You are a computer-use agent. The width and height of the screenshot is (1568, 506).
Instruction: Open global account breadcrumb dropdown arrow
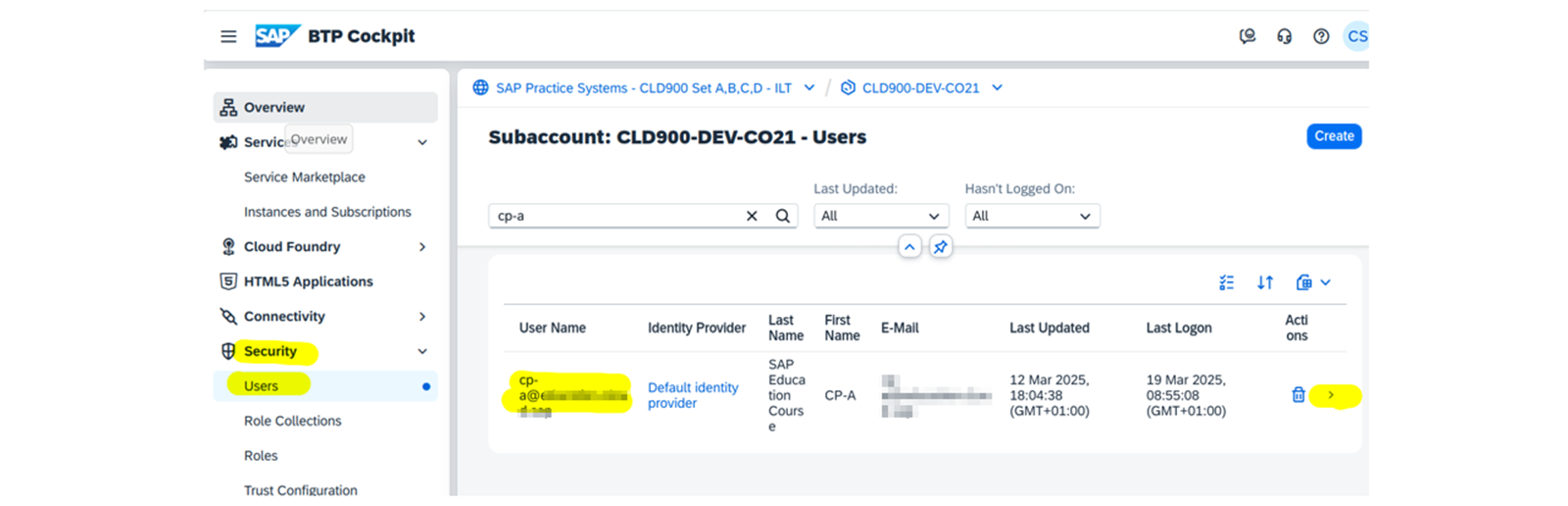(809, 87)
